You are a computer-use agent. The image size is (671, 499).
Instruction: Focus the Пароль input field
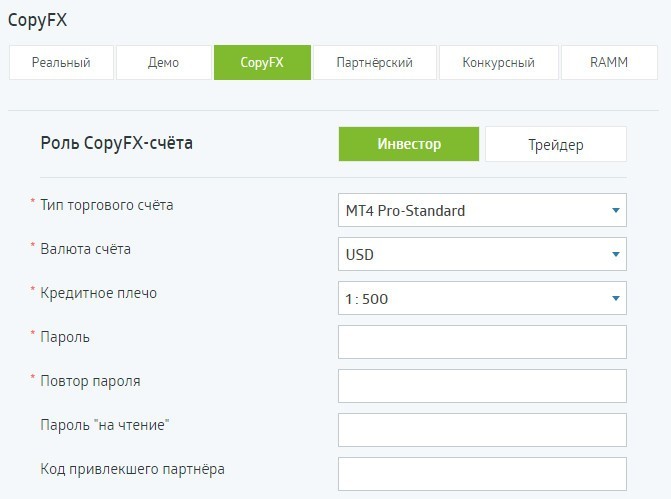(482, 342)
